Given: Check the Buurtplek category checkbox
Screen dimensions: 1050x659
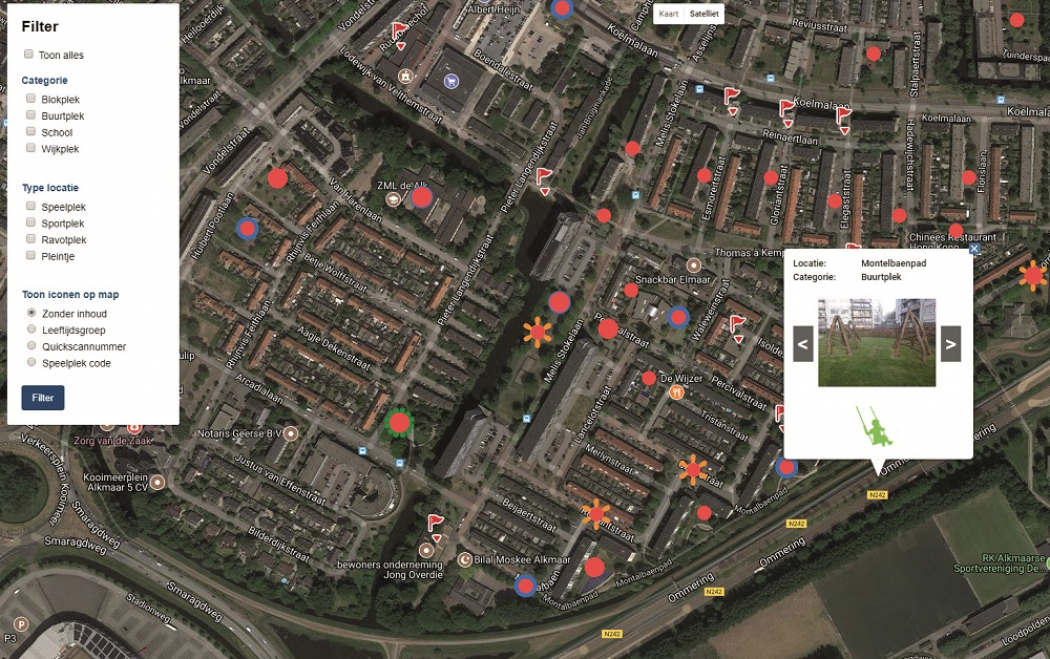Looking at the screenshot, I should click(x=31, y=115).
